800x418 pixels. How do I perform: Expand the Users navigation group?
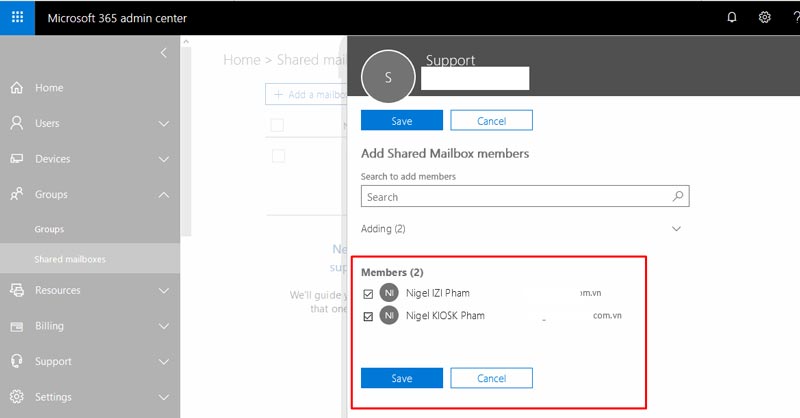pos(164,124)
